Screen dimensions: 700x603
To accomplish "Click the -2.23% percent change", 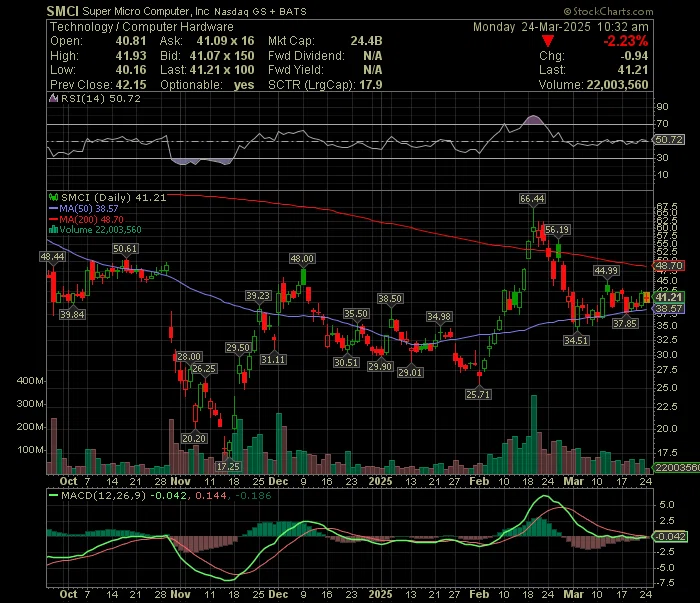I will pyautogui.click(x=626, y=41).
